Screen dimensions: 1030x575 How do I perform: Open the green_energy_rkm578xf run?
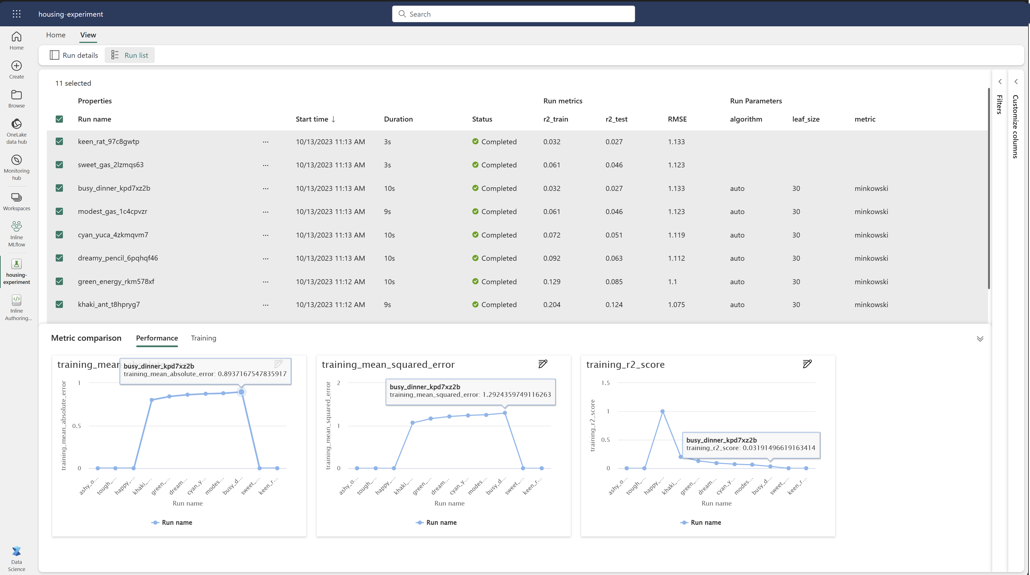(x=116, y=281)
